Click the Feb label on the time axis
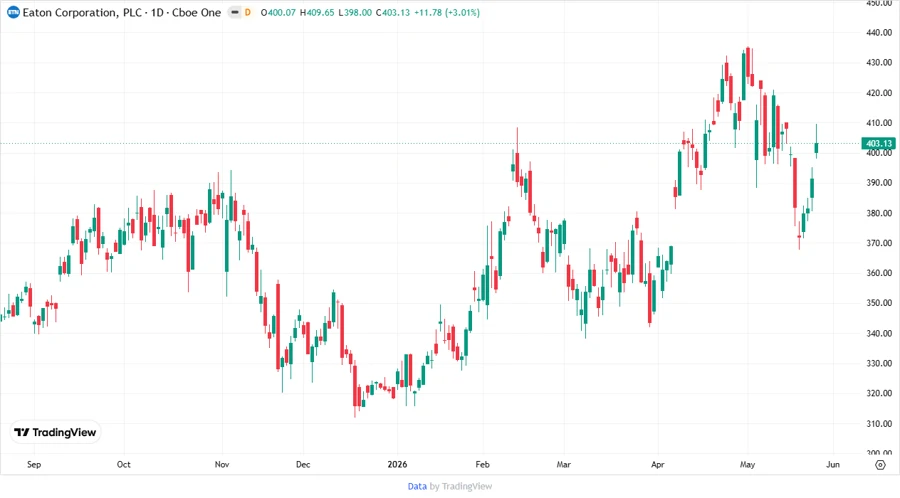Viewport: 900px width, 498px height. click(x=483, y=464)
